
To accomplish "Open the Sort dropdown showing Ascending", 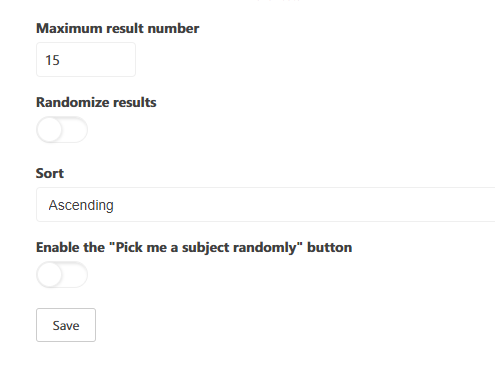I will (x=265, y=205).
